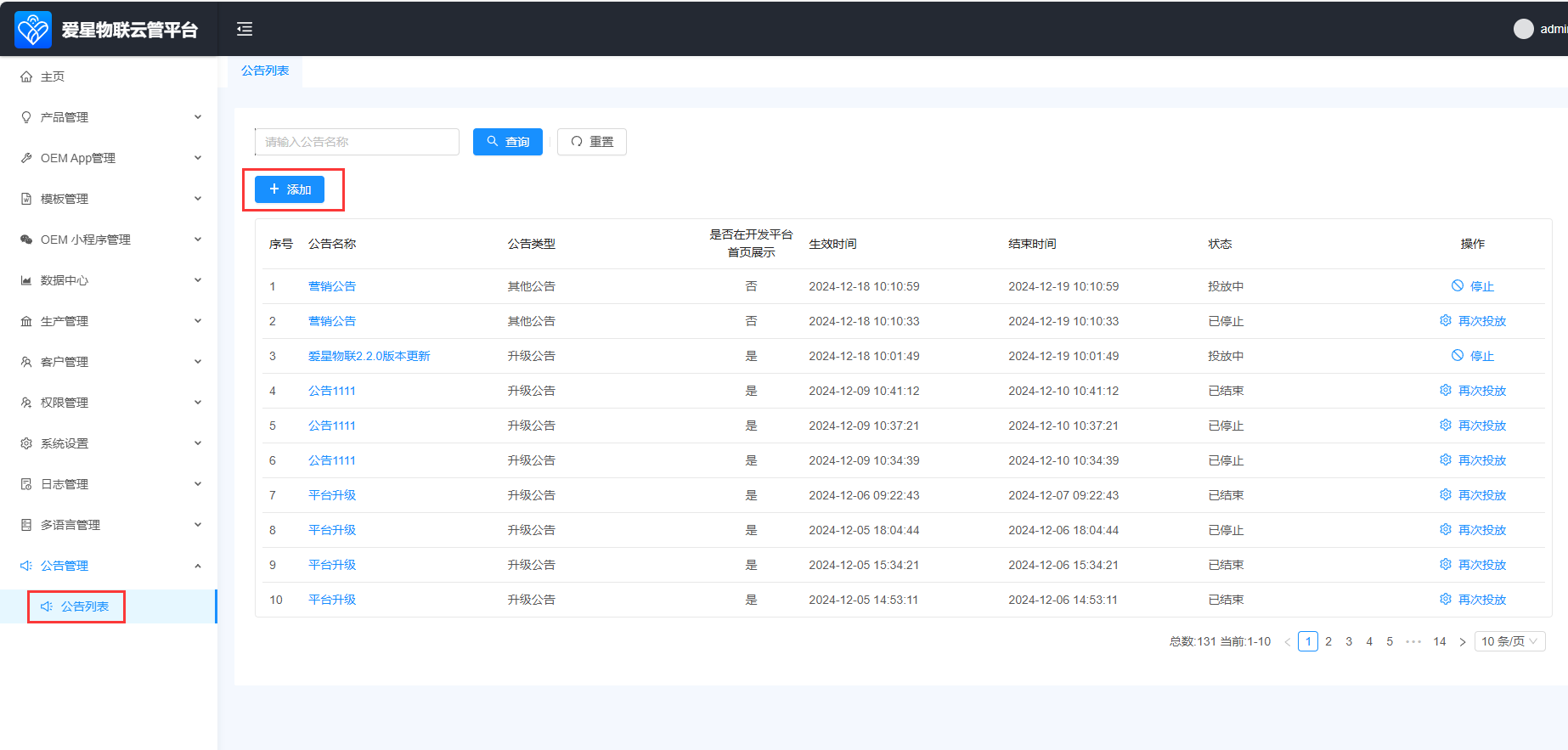Expand the 系统设置 menu chevron

pos(198,443)
